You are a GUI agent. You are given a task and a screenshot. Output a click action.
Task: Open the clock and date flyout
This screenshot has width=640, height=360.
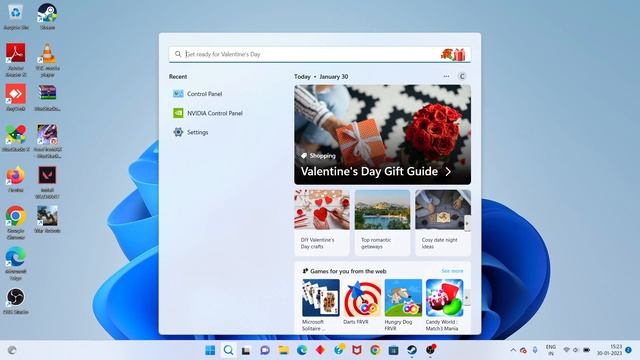click(609, 350)
